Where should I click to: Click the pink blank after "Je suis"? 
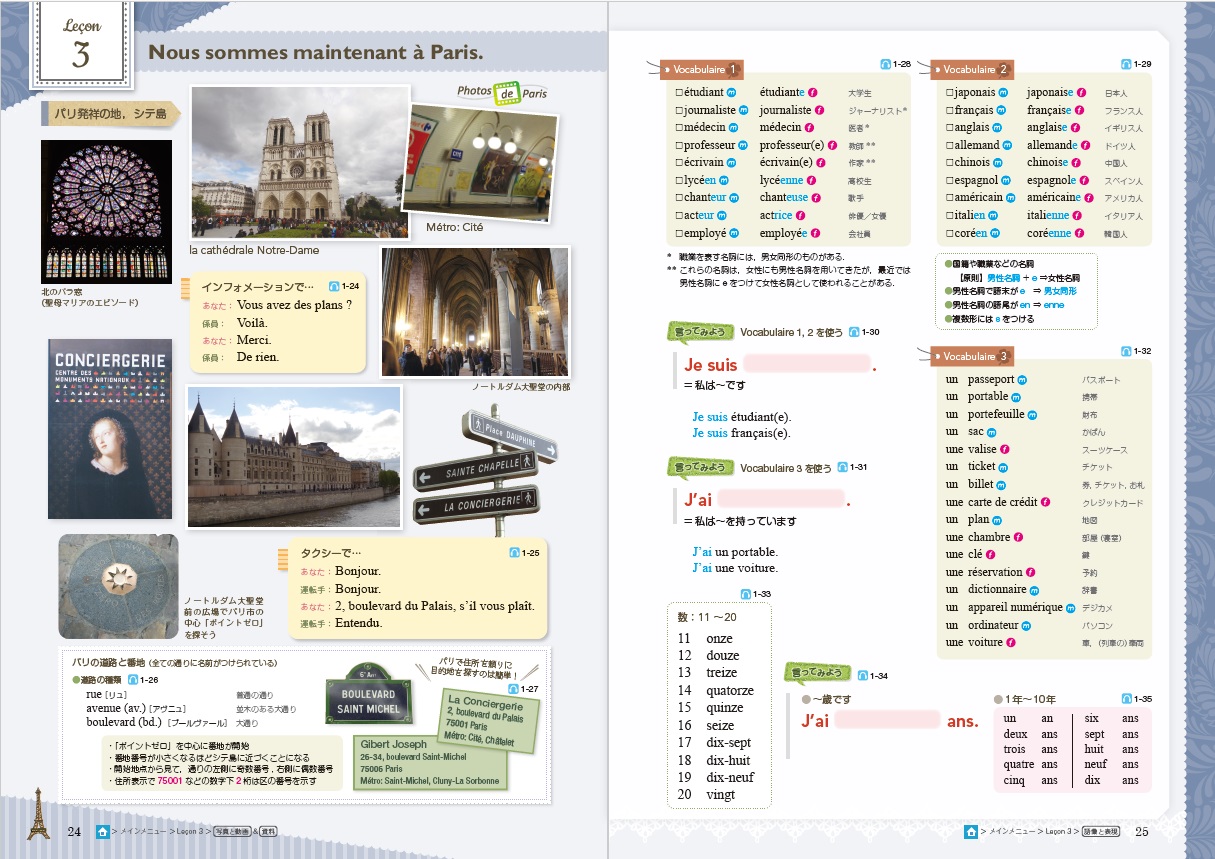pos(807,365)
